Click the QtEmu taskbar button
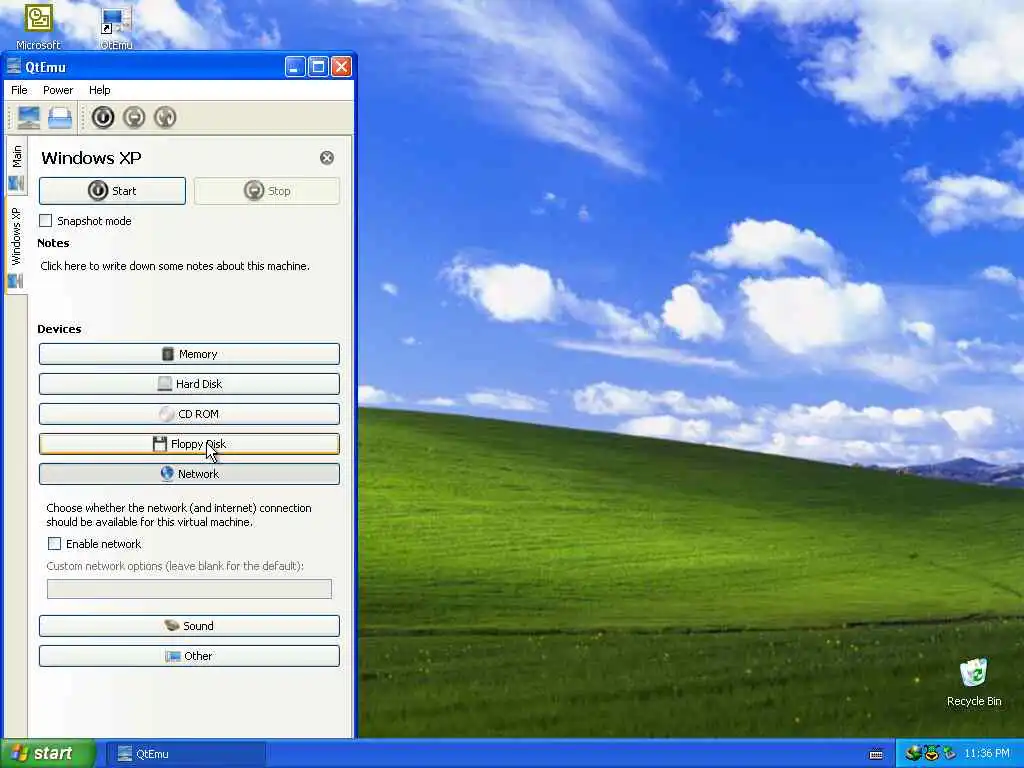Viewport: 1024px width, 768px height. point(185,754)
